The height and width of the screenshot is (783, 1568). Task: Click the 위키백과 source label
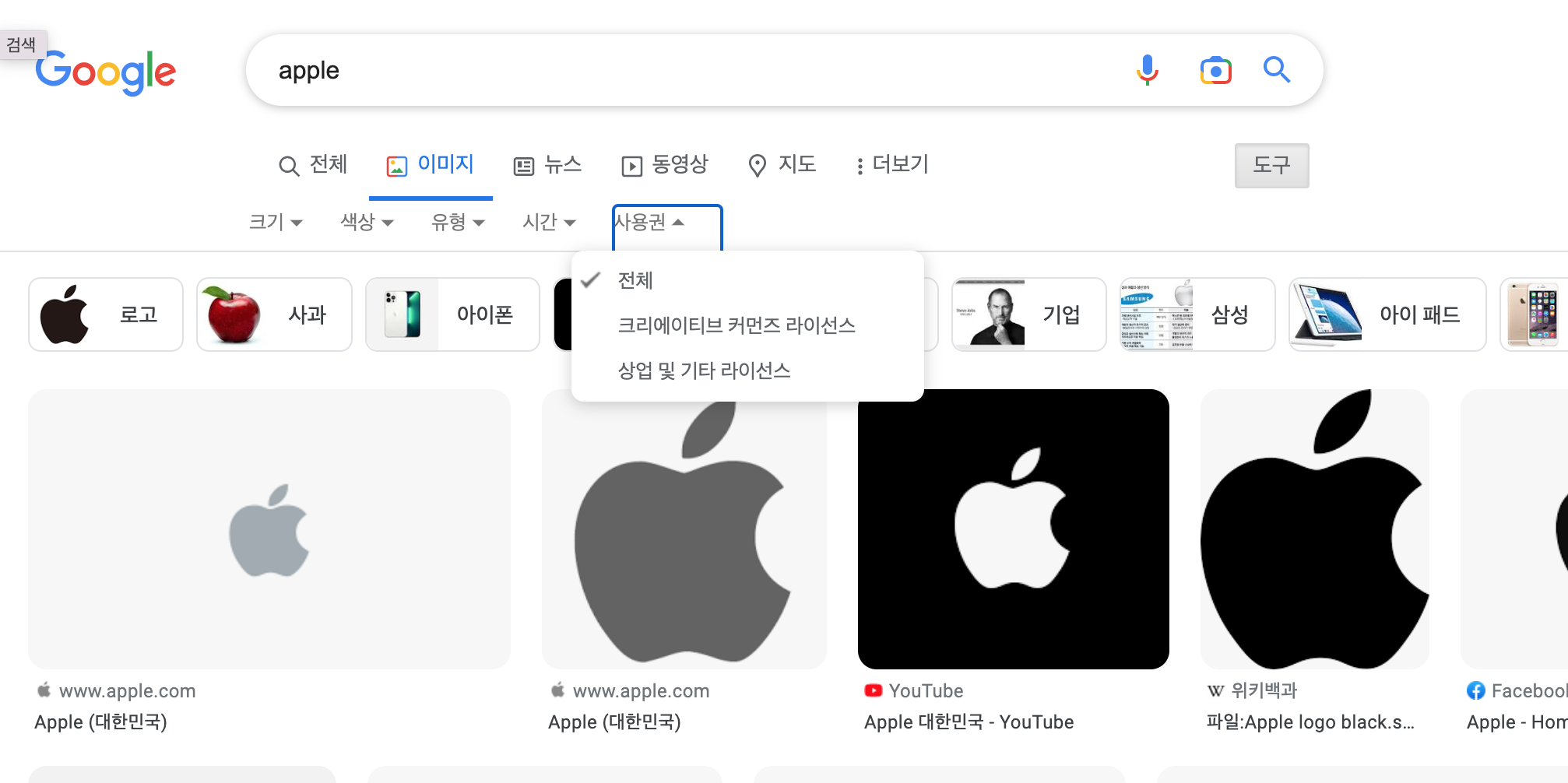pyautogui.click(x=1264, y=690)
